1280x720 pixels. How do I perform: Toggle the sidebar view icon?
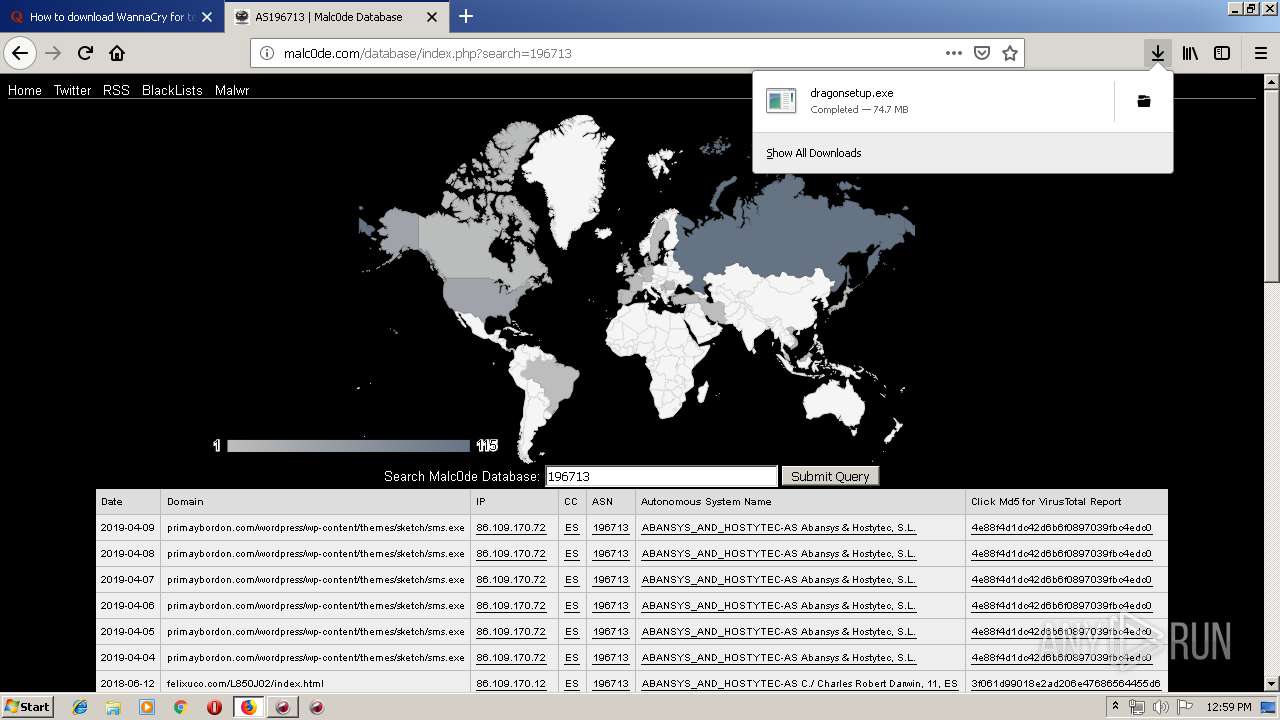tap(1222, 53)
